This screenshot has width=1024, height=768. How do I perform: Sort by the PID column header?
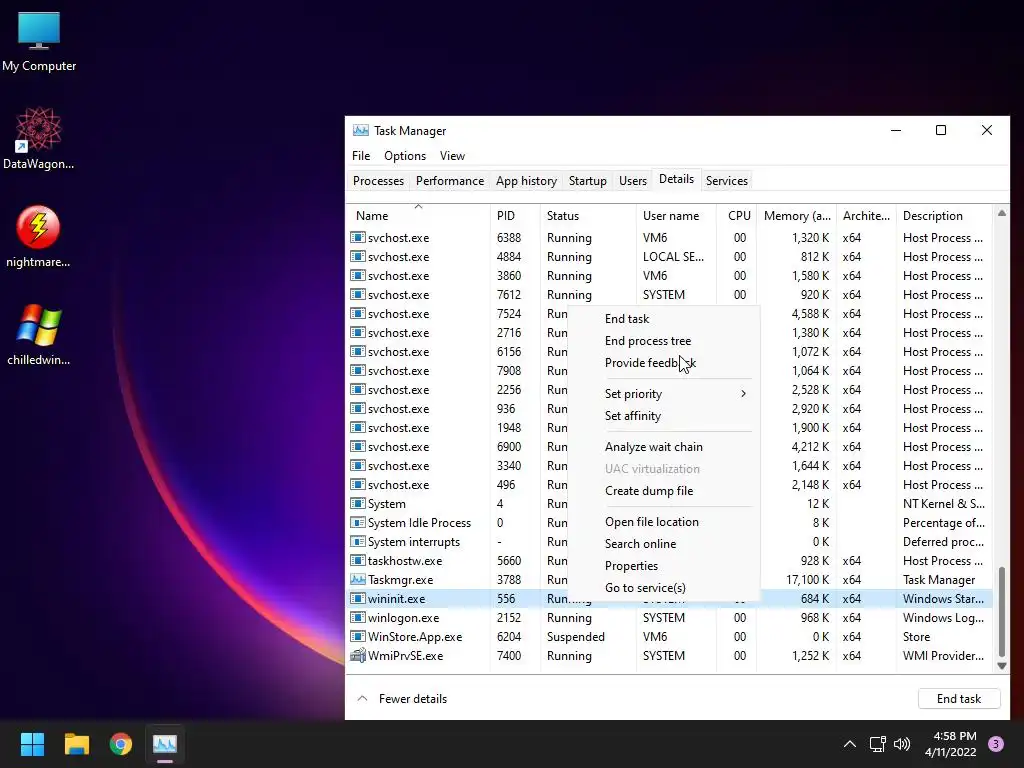(x=515, y=216)
